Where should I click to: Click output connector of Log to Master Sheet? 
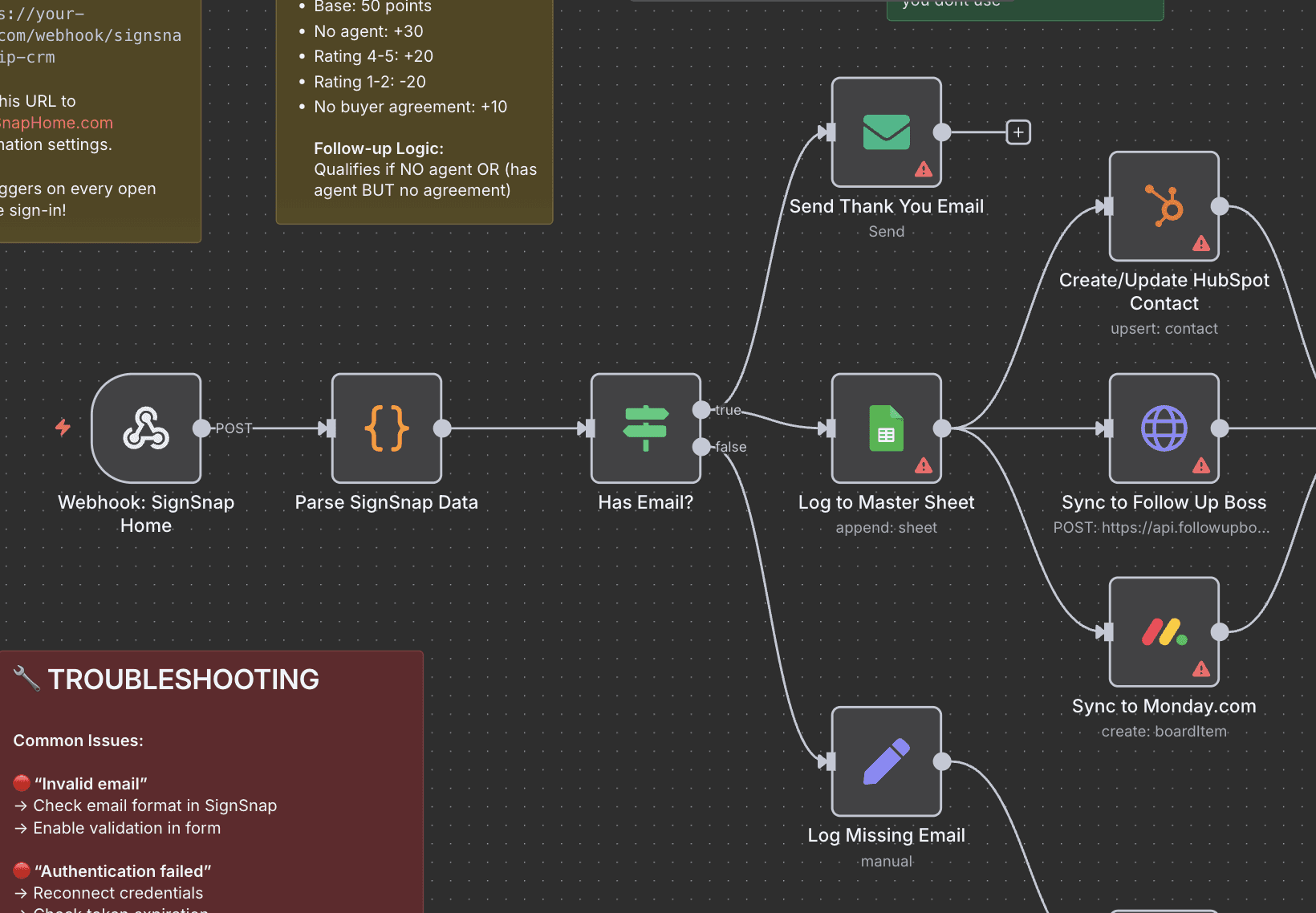(x=942, y=428)
